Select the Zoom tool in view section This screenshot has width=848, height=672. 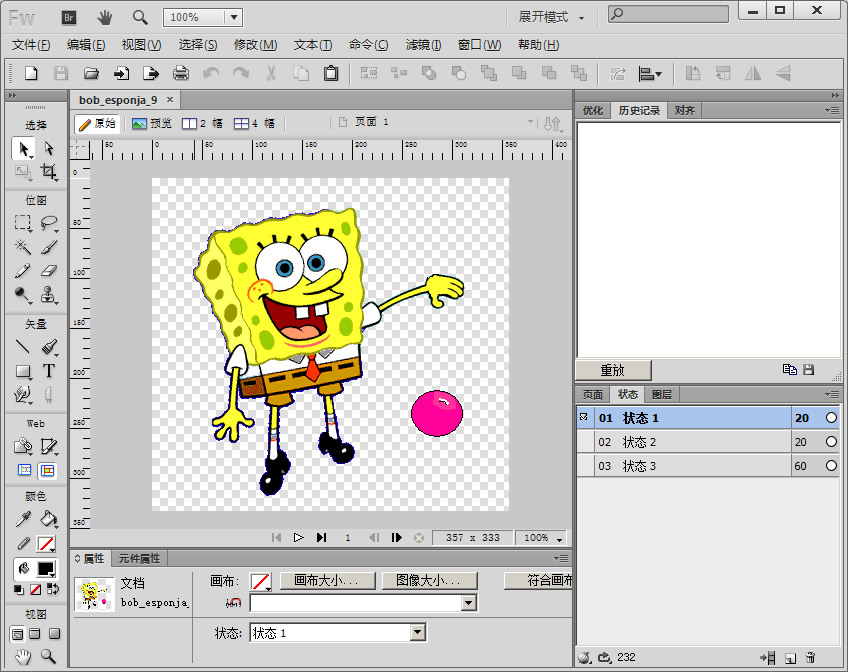point(49,656)
